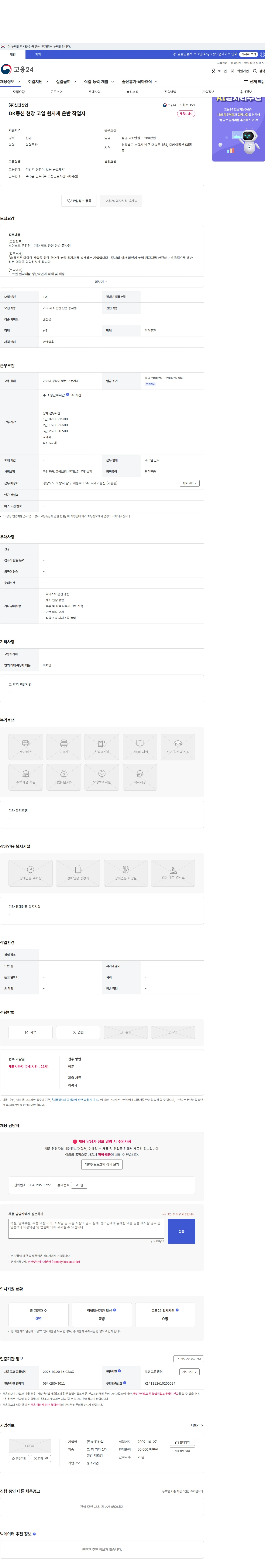Click the 검색 magnifier icon
The height and width of the screenshot is (1568, 265).
click(259, 71)
